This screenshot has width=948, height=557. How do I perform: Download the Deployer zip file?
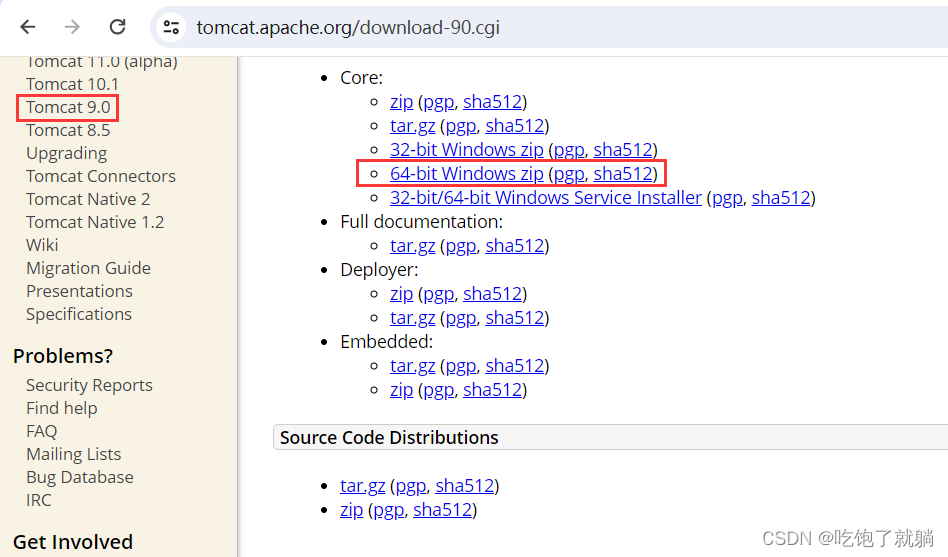click(x=401, y=293)
